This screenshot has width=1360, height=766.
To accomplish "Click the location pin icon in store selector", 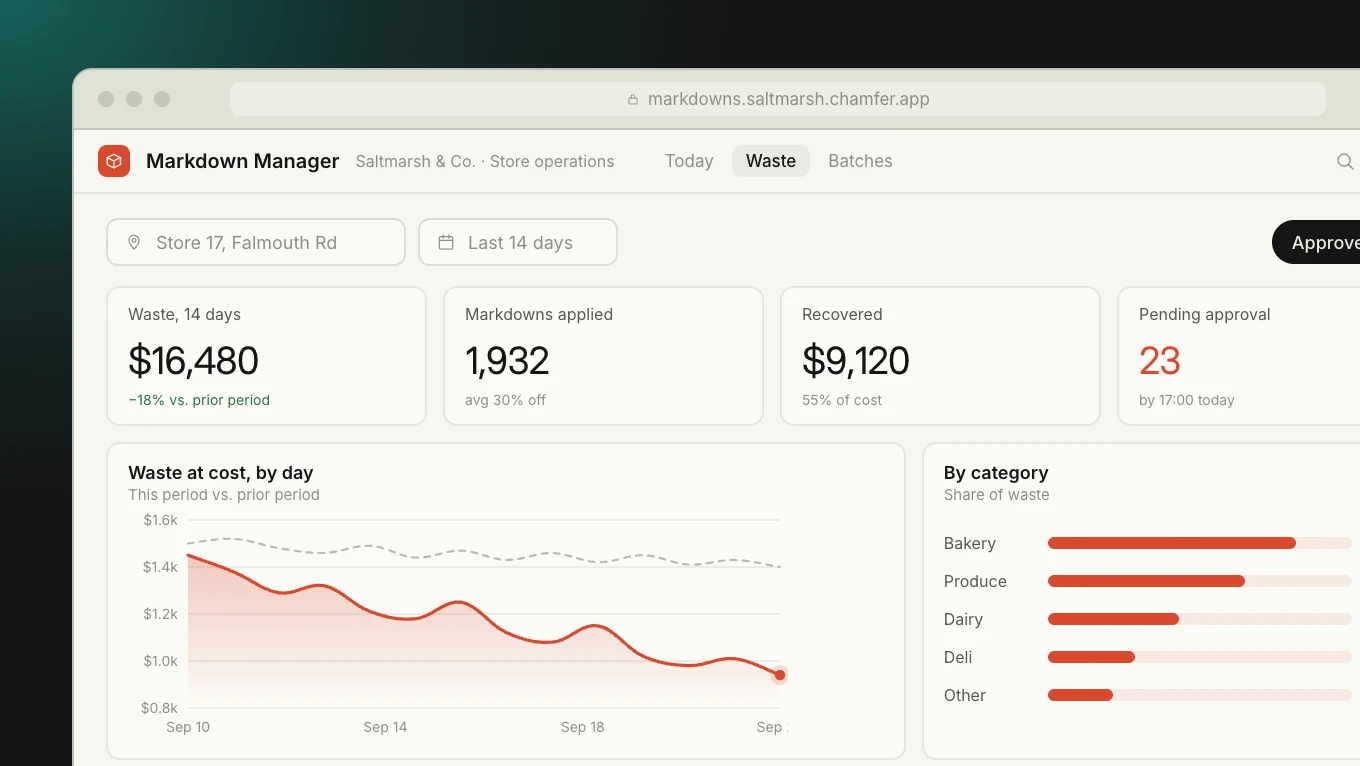I will click(134, 242).
